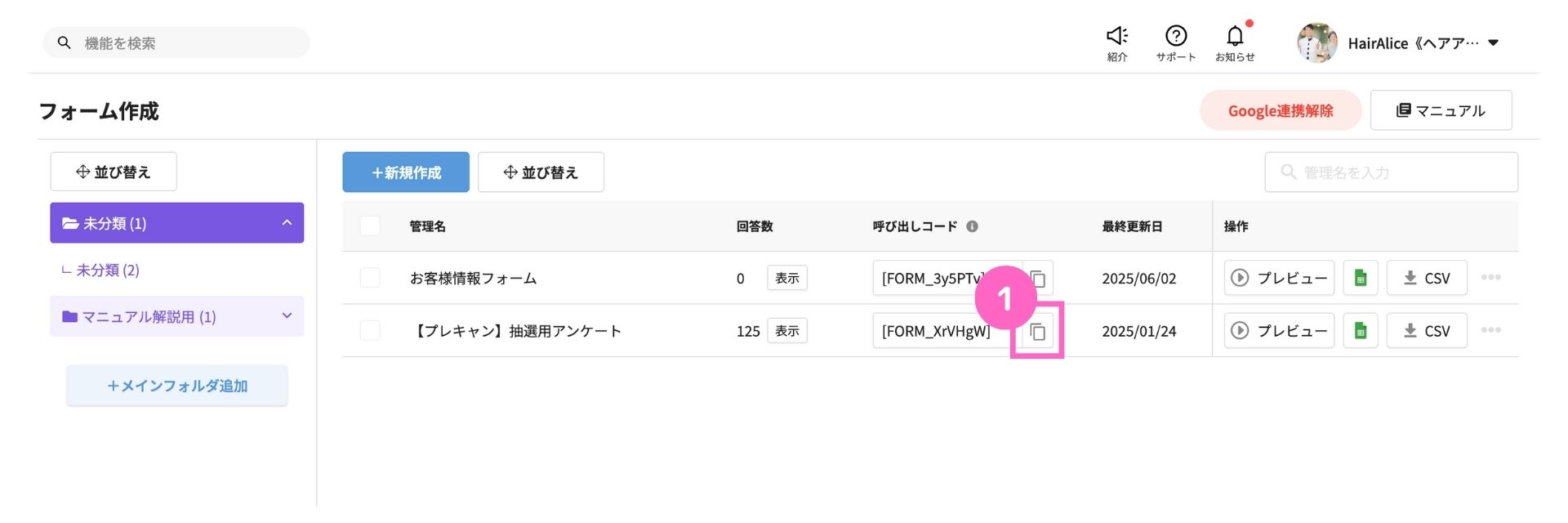
Task: Collapse the 未分類 (1) folder
Action: 287,222
